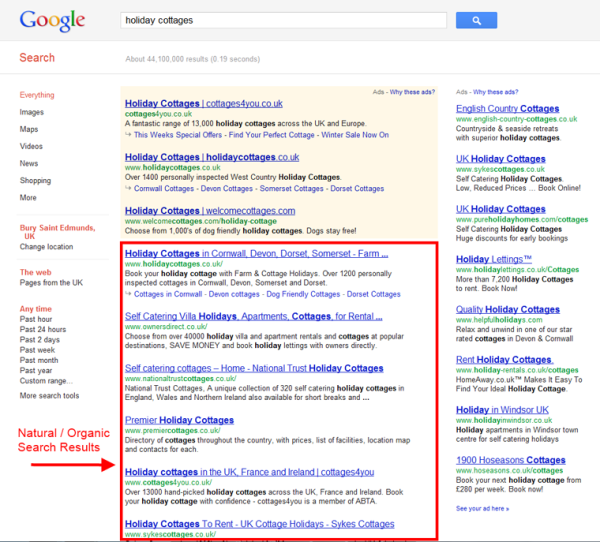600x542 pixels.
Task: Click the holiday cottages search field
Action: click(x=282, y=20)
